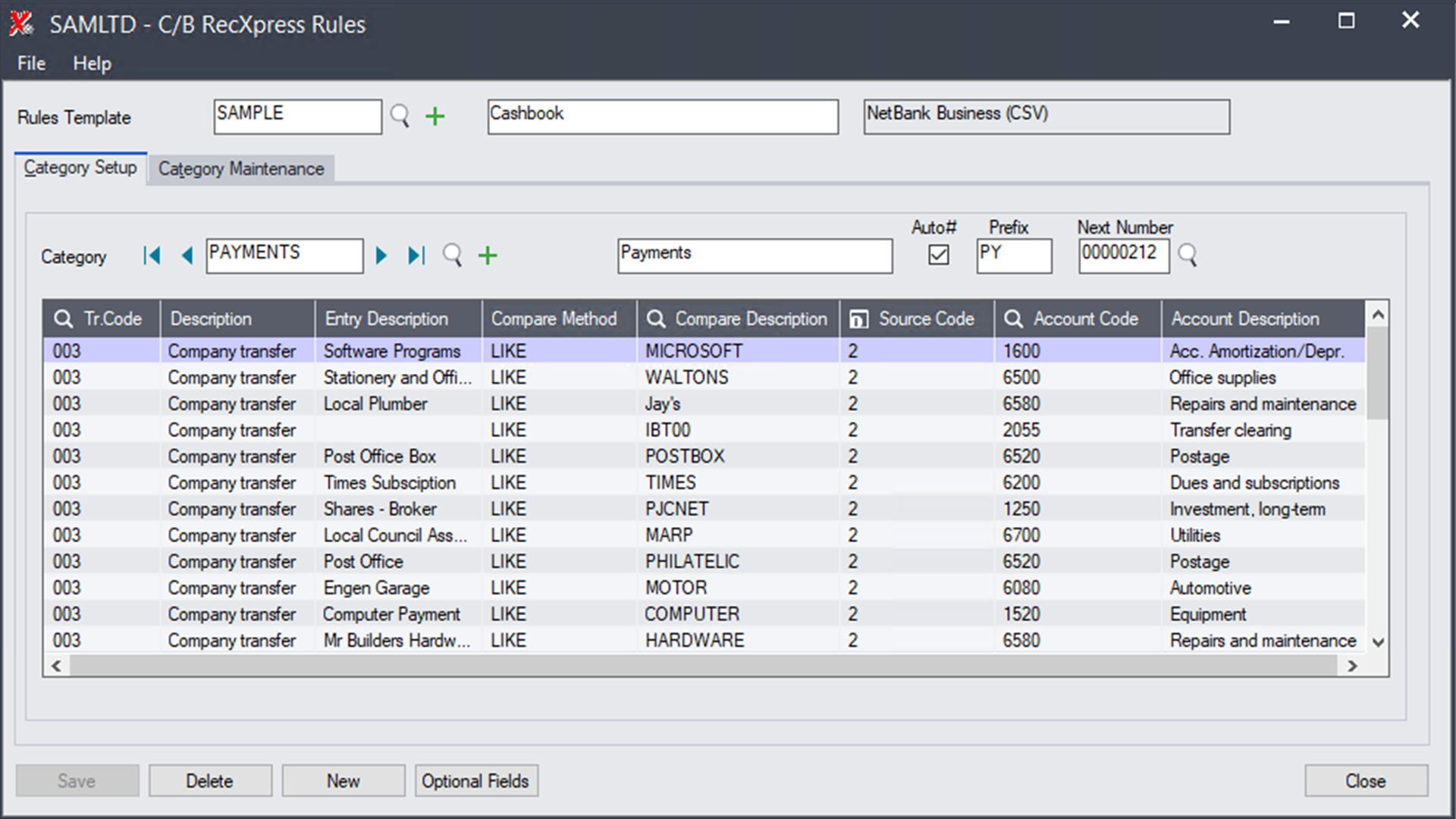Go to next Category record
The height and width of the screenshot is (819, 1456).
click(381, 256)
